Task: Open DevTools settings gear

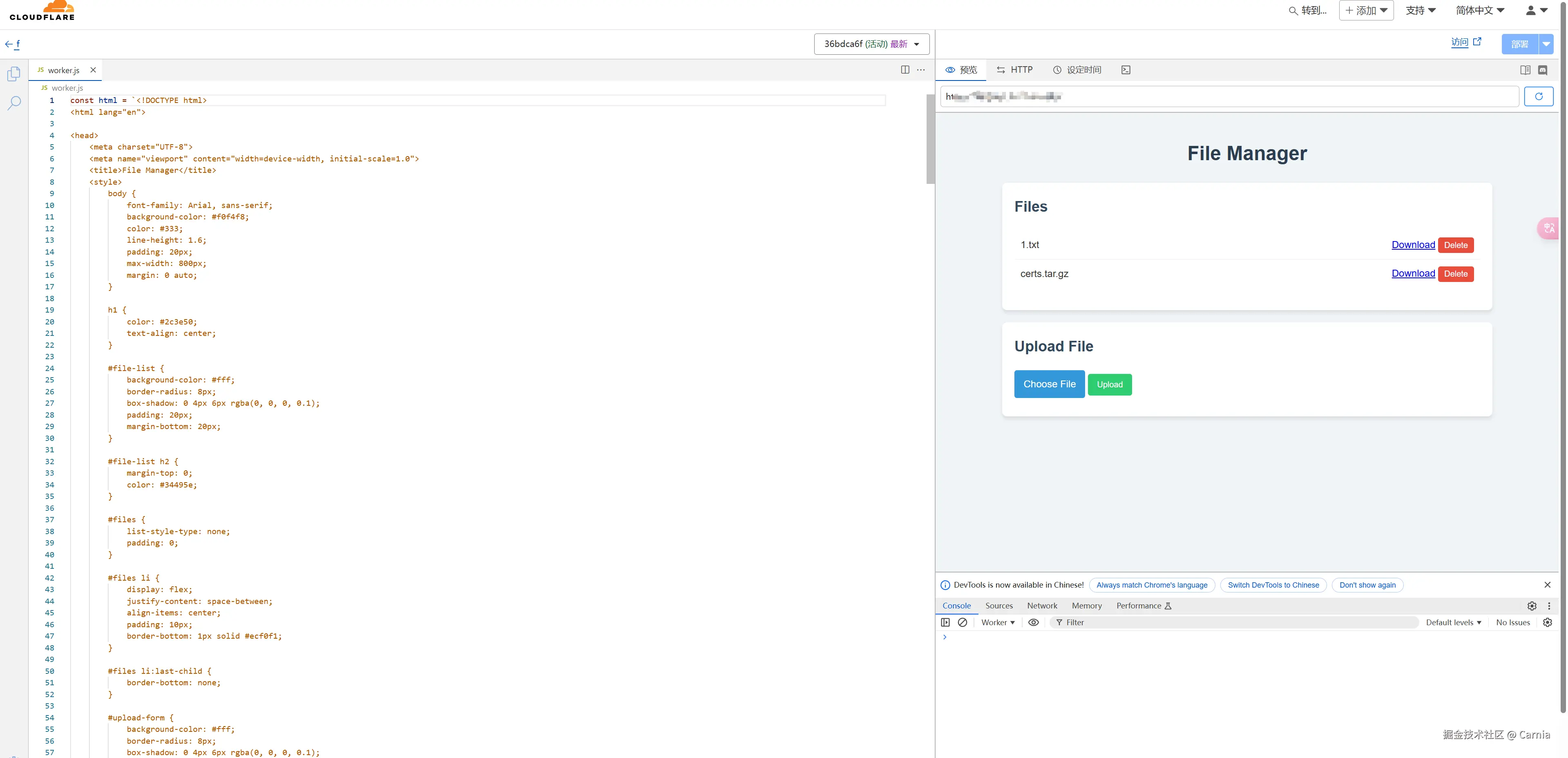Action: [x=1532, y=606]
